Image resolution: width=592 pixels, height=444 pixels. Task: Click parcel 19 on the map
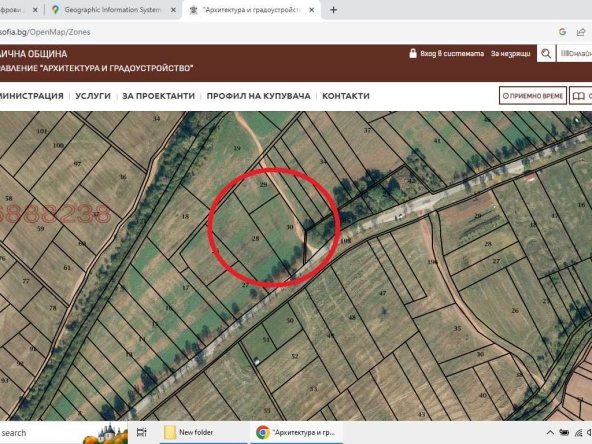(x=237, y=148)
